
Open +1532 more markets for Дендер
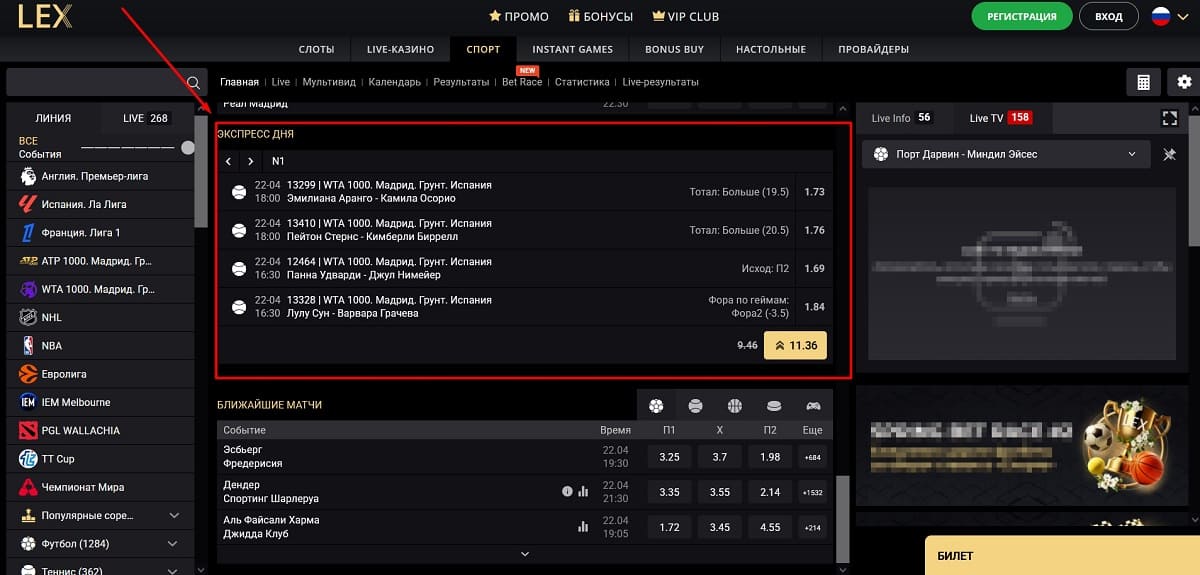click(x=813, y=492)
